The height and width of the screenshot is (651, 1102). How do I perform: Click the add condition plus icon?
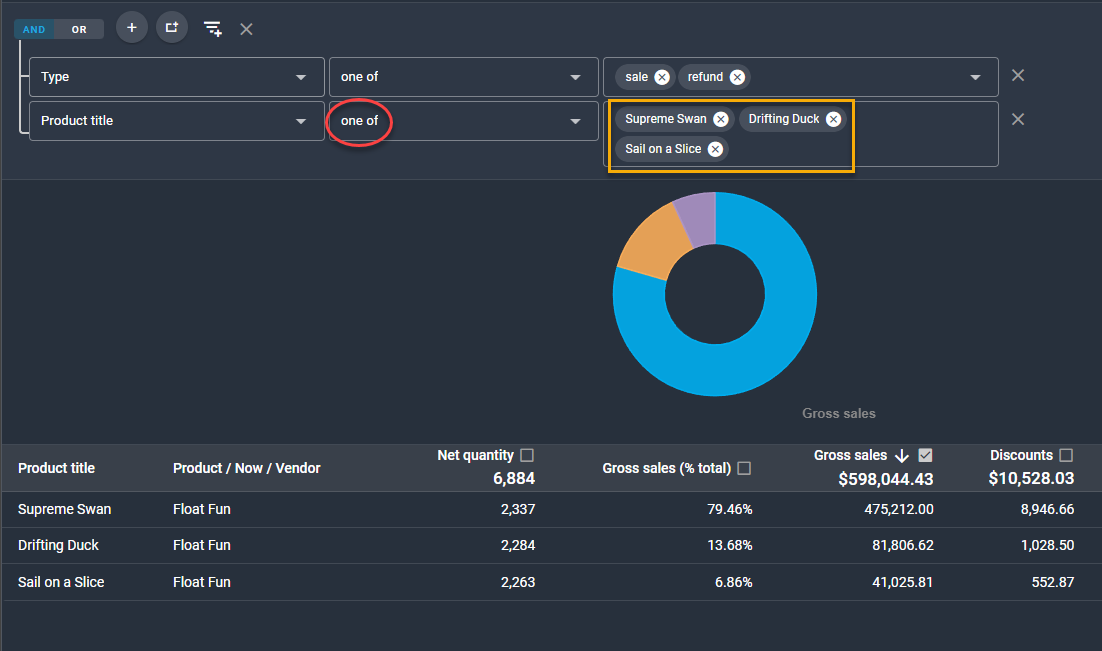[131, 28]
